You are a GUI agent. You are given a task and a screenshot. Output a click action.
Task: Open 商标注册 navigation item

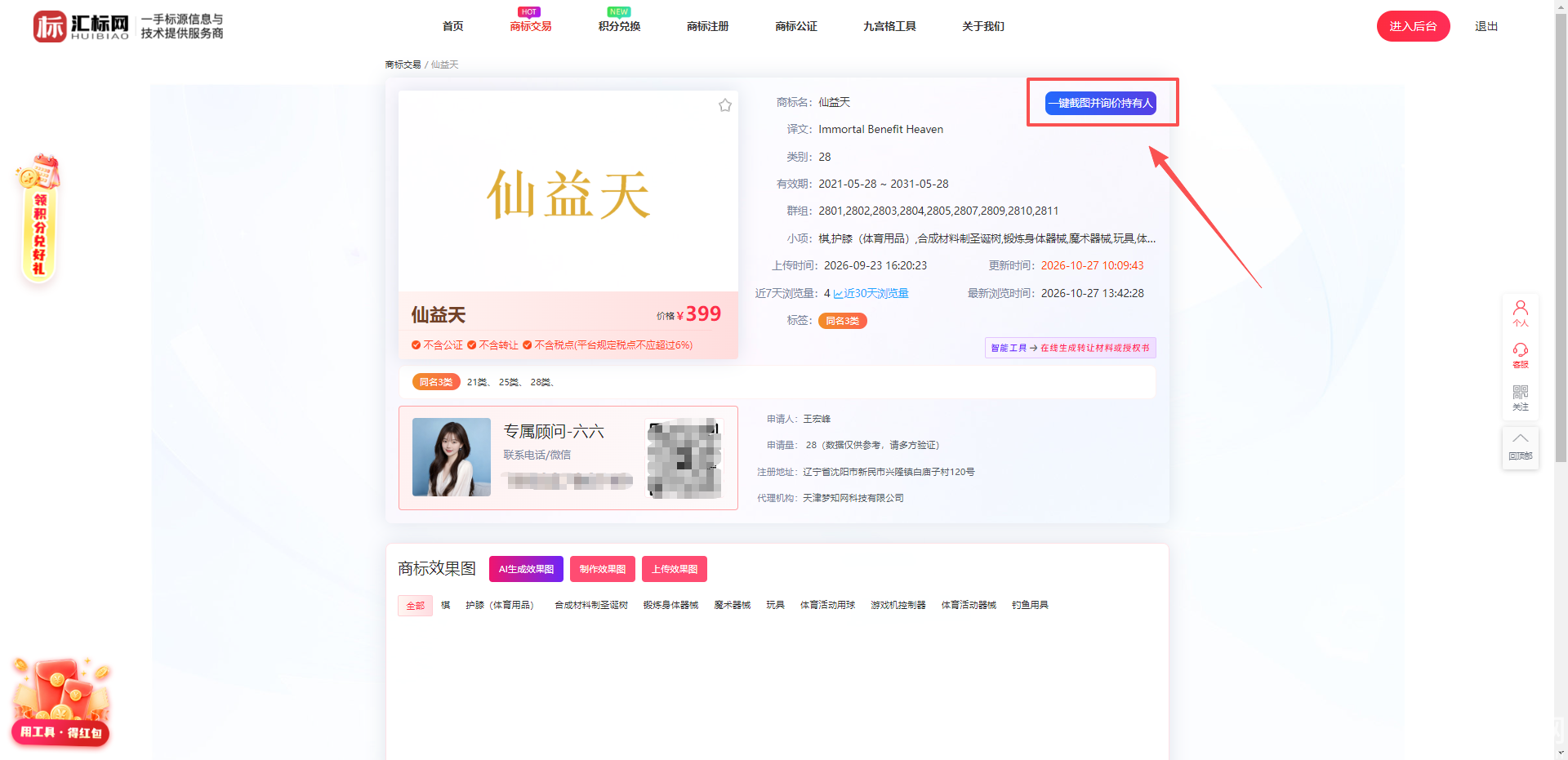coord(707,26)
